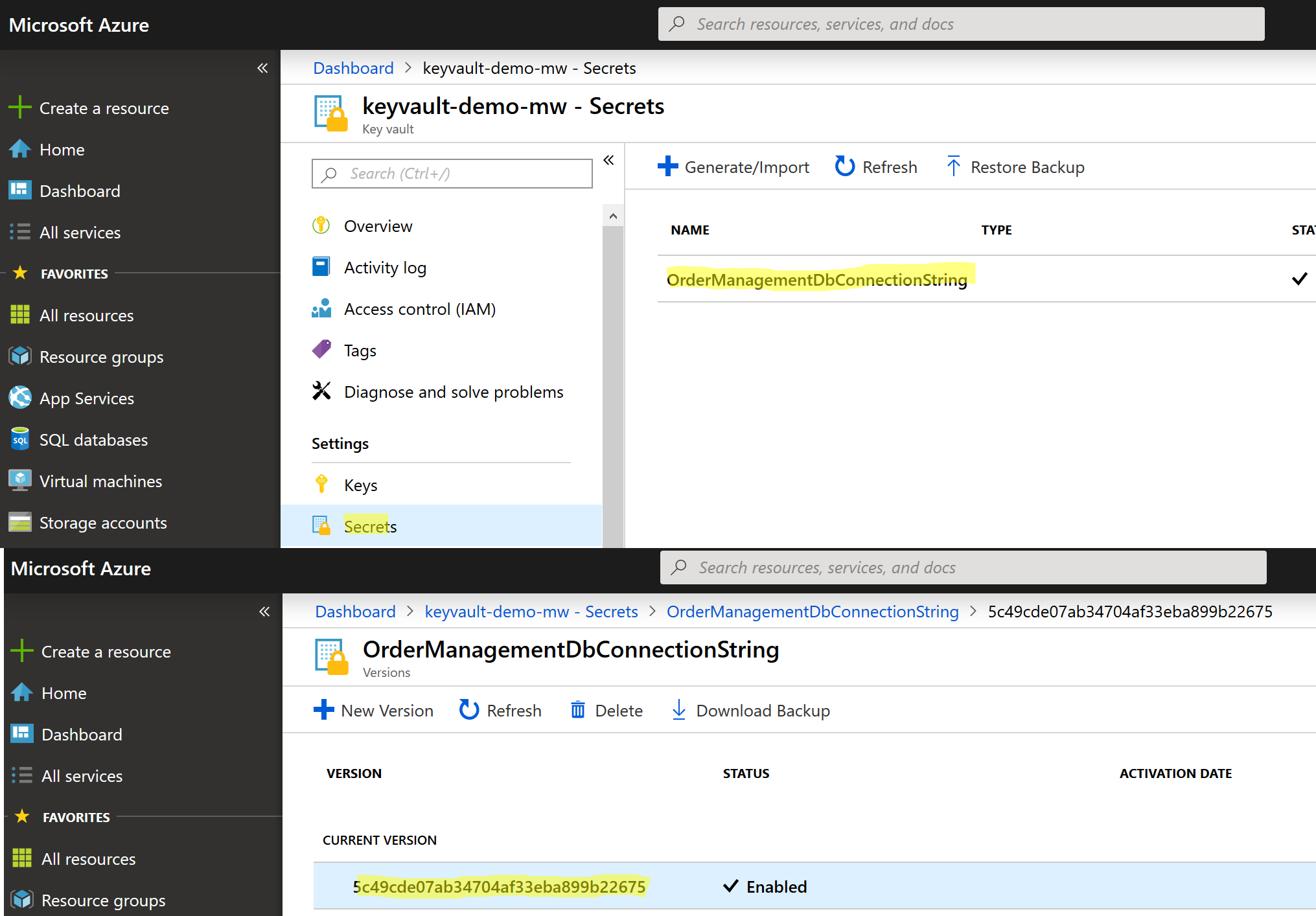This screenshot has width=1316, height=916.
Task: Toggle the FAVORITES star in the sidebar
Action: pos(21,273)
